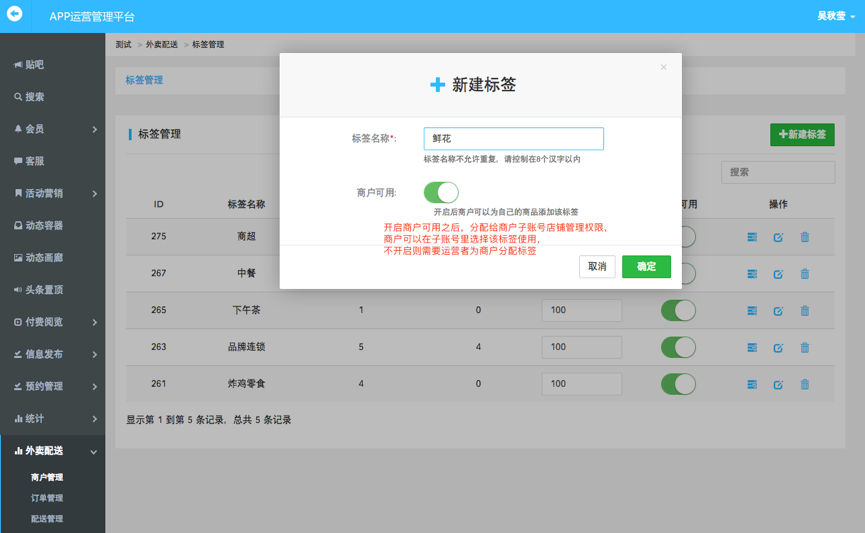This screenshot has height=533, width=865.
Task: Toggle 商户可用 switch in the dialog
Action: (x=441, y=192)
